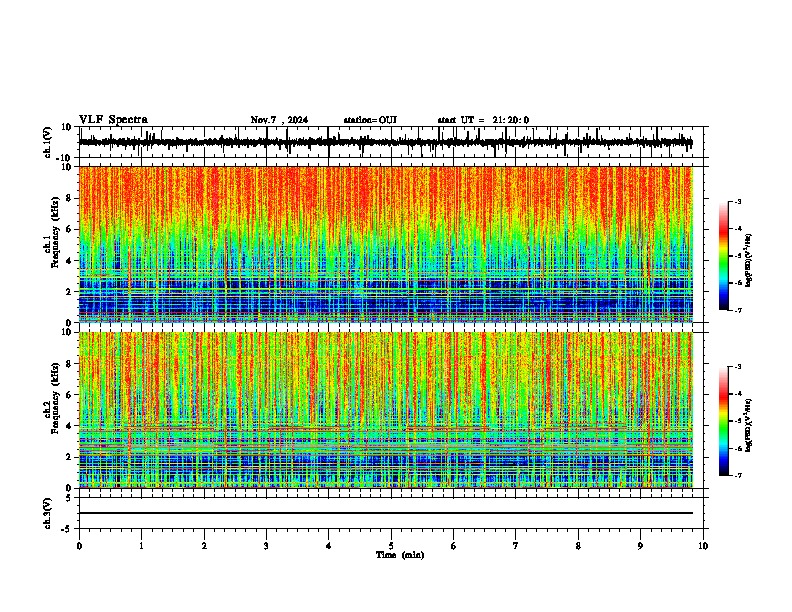792x612 pixels.
Task: Click time axis tick label "7"
Action: 516,546
